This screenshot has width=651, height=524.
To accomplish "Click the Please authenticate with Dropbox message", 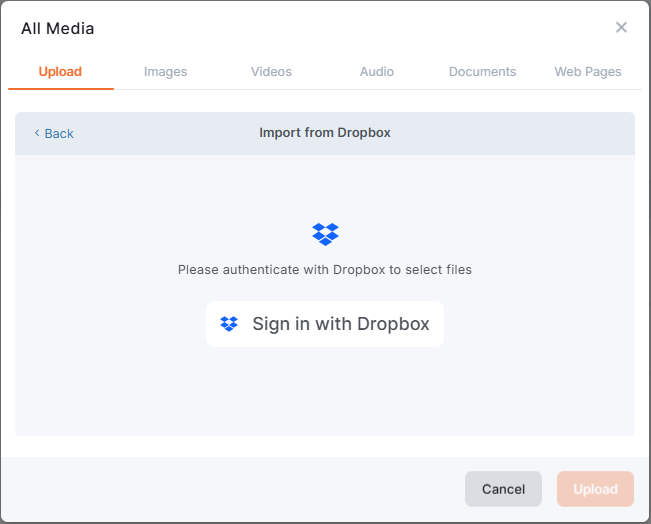I will [x=325, y=270].
